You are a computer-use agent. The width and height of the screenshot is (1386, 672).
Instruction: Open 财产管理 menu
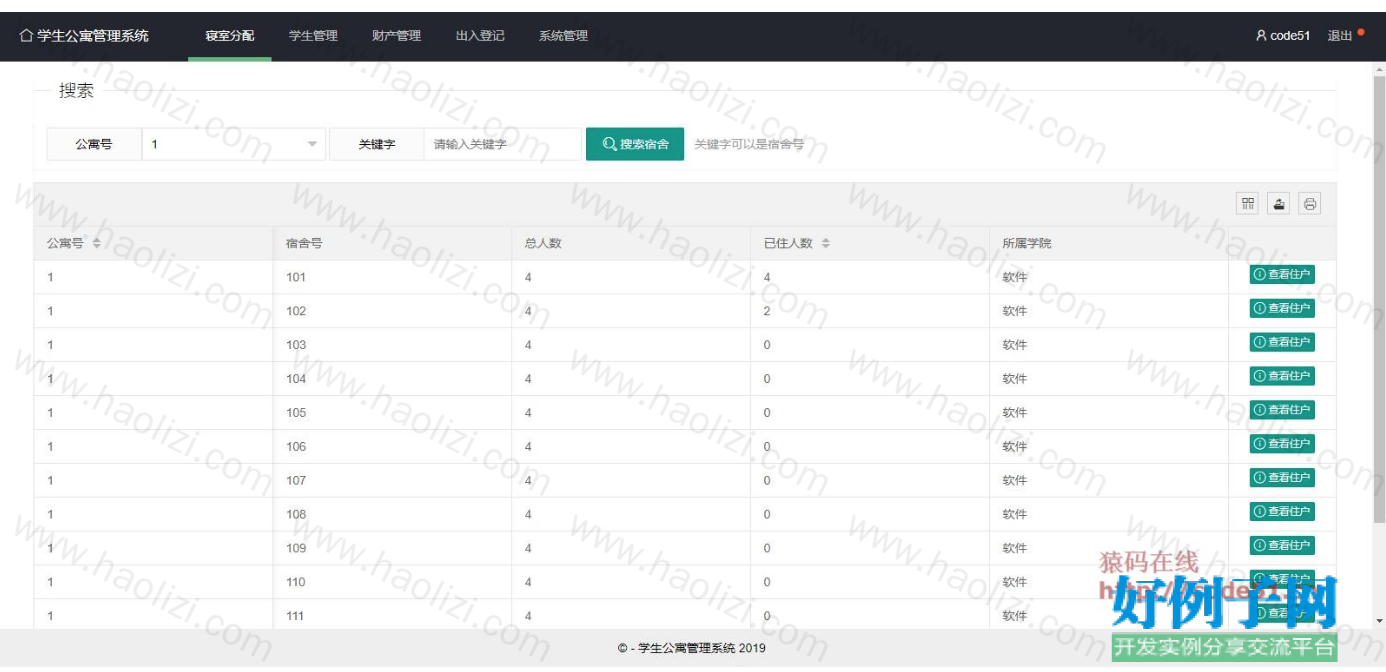click(x=396, y=36)
